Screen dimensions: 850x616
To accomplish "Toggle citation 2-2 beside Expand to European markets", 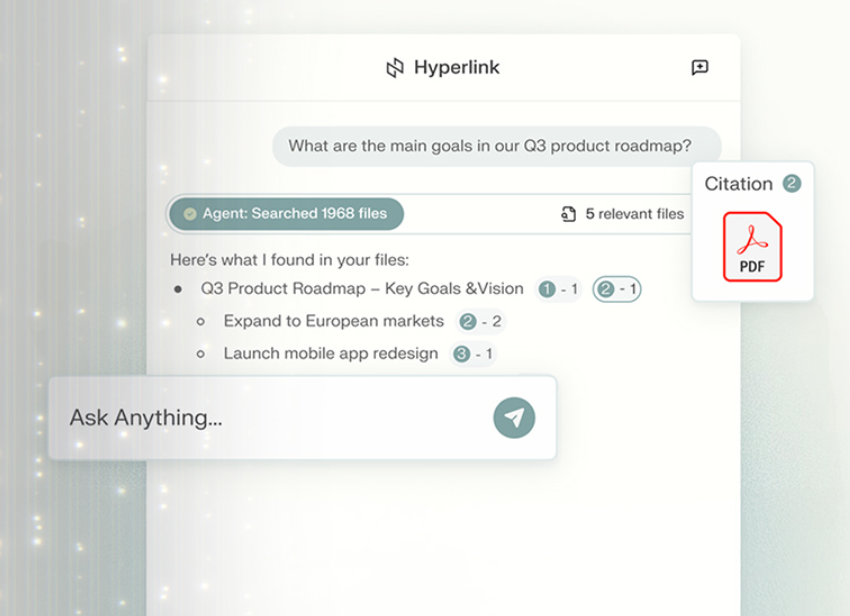I will pos(480,321).
